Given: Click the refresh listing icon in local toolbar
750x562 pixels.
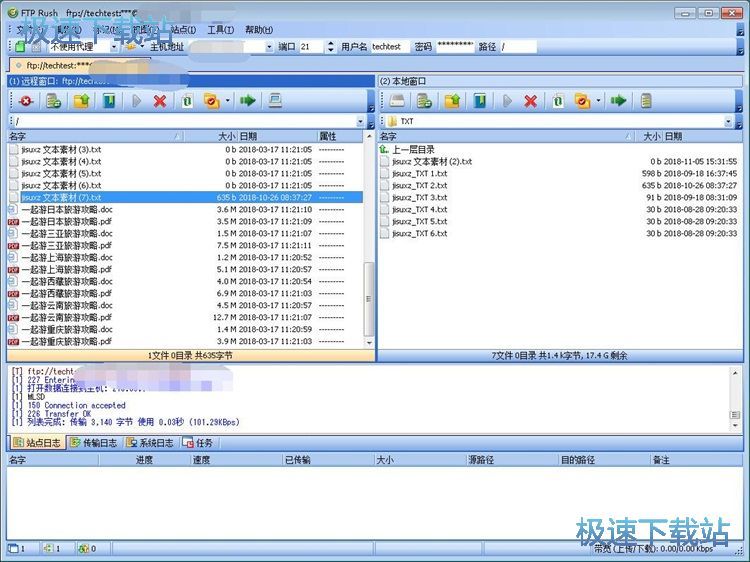Looking at the screenshot, I should tap(424, 101).
